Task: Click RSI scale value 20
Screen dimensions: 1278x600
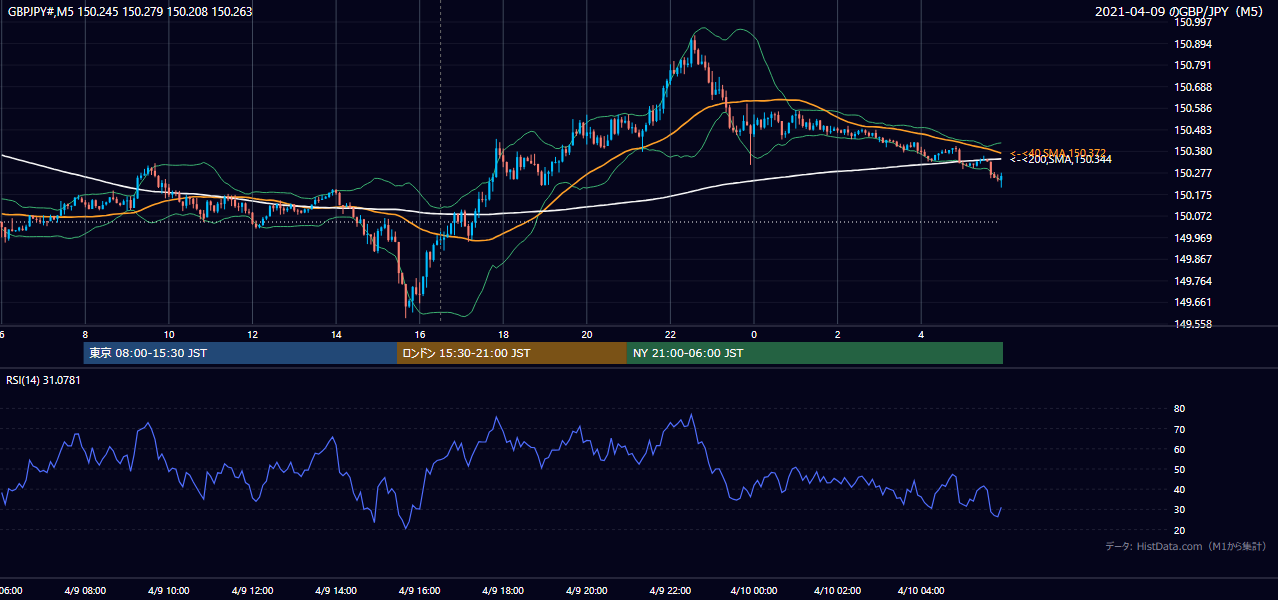Action: (x=1179, y=530)
